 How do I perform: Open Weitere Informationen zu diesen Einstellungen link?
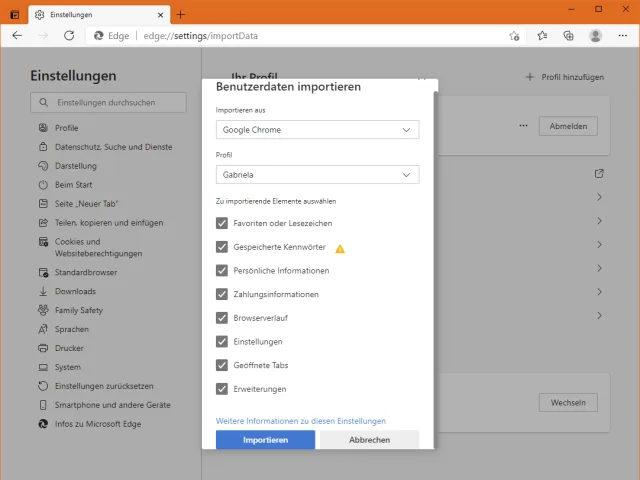[301, 421]
